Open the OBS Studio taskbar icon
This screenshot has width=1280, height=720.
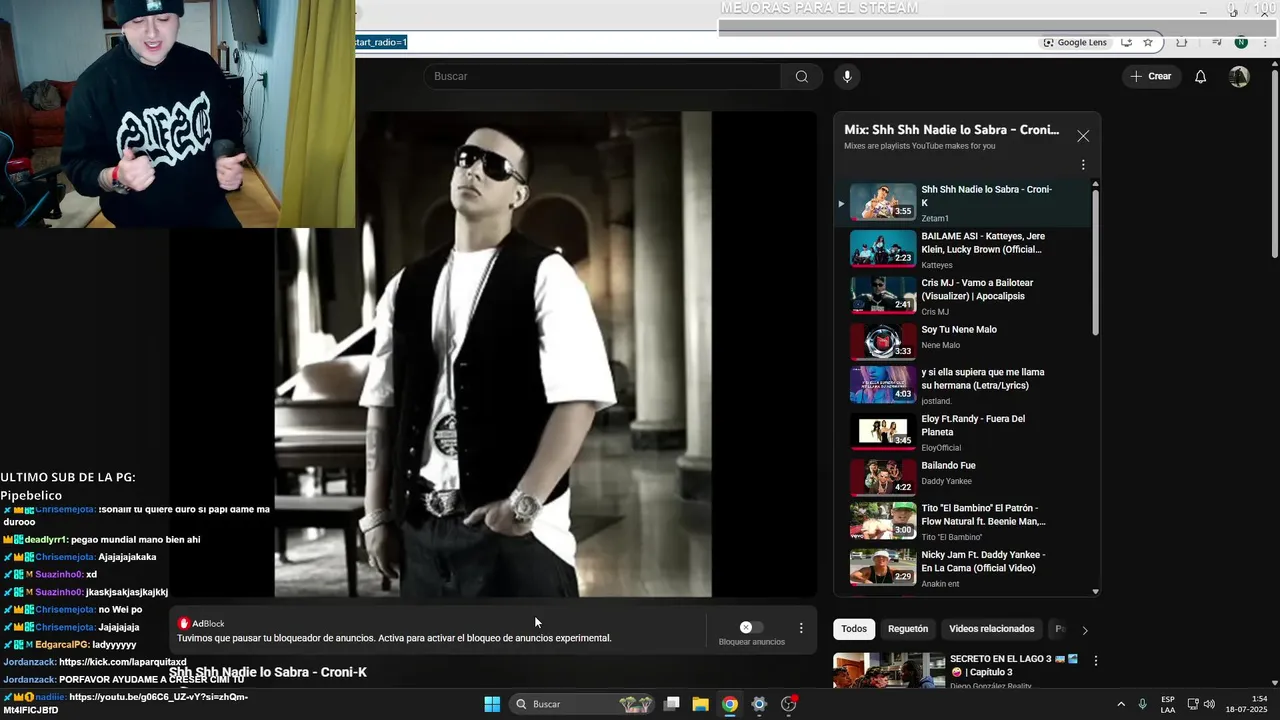(788, 704)
